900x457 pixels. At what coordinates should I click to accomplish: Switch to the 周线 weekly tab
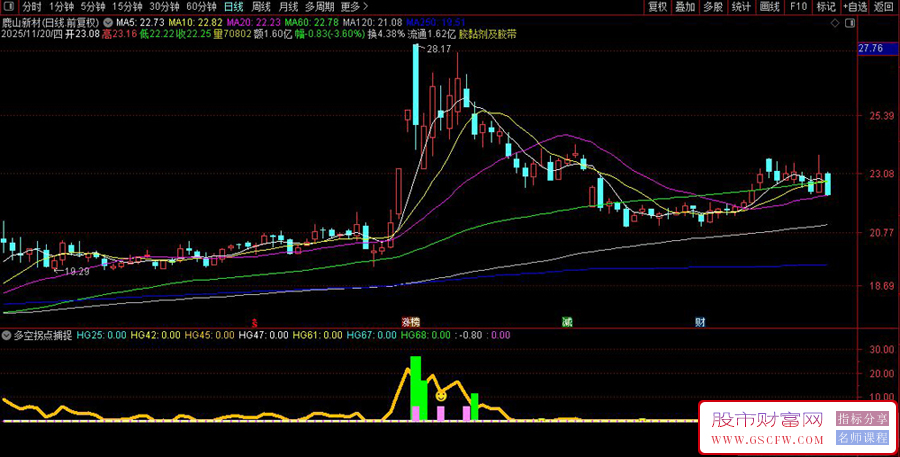click(x=261, y=6)
